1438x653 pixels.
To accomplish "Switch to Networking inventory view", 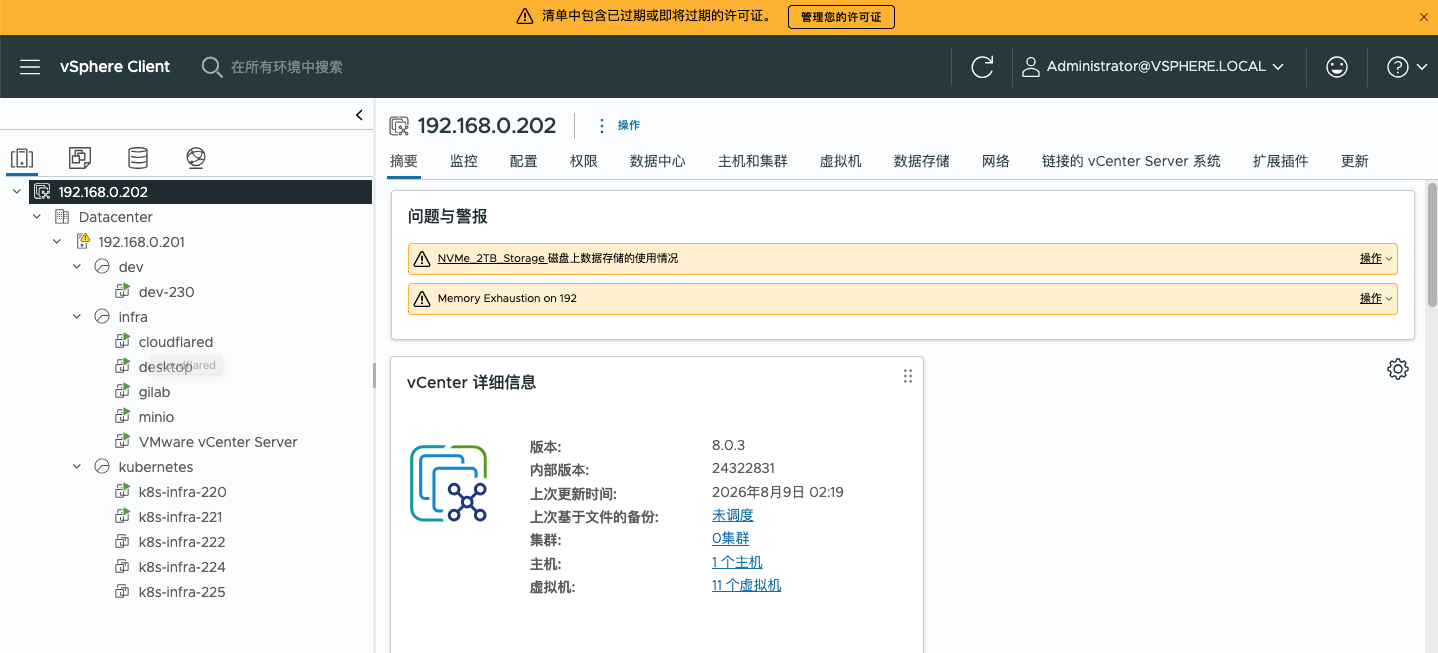I will pyautogui.click(x=196, y=158).
